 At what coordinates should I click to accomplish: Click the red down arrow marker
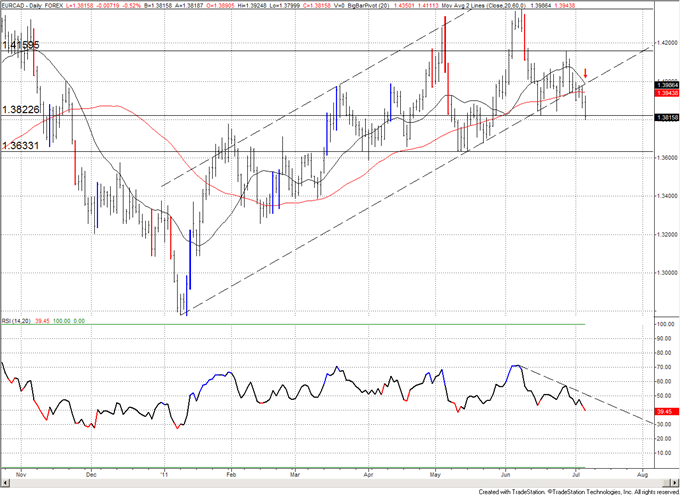point(585,74)
